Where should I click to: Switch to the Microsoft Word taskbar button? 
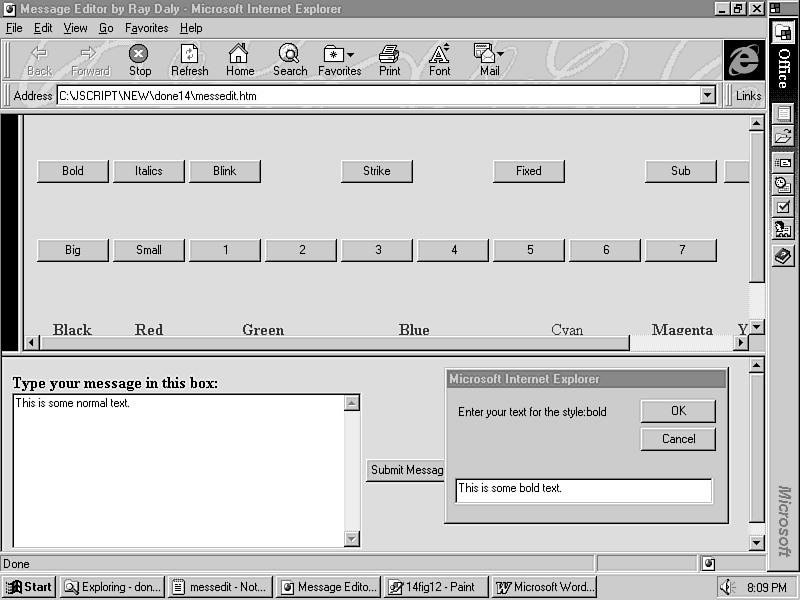[x=545, y=587]
